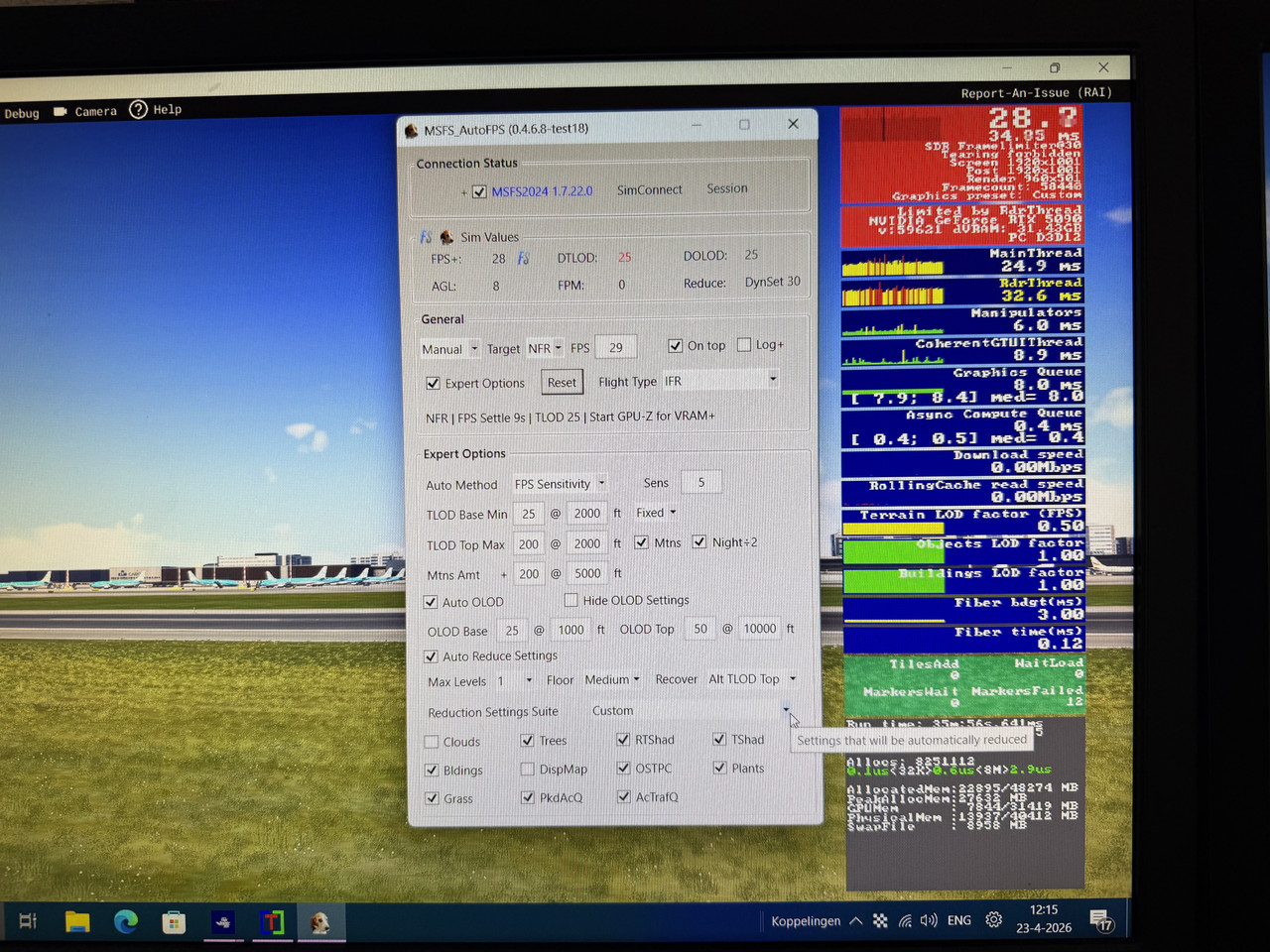Select MSFS_AutoFPS dog icon in taskbar
Viewport: 1270px width, 952px height.
pos(319,923)
